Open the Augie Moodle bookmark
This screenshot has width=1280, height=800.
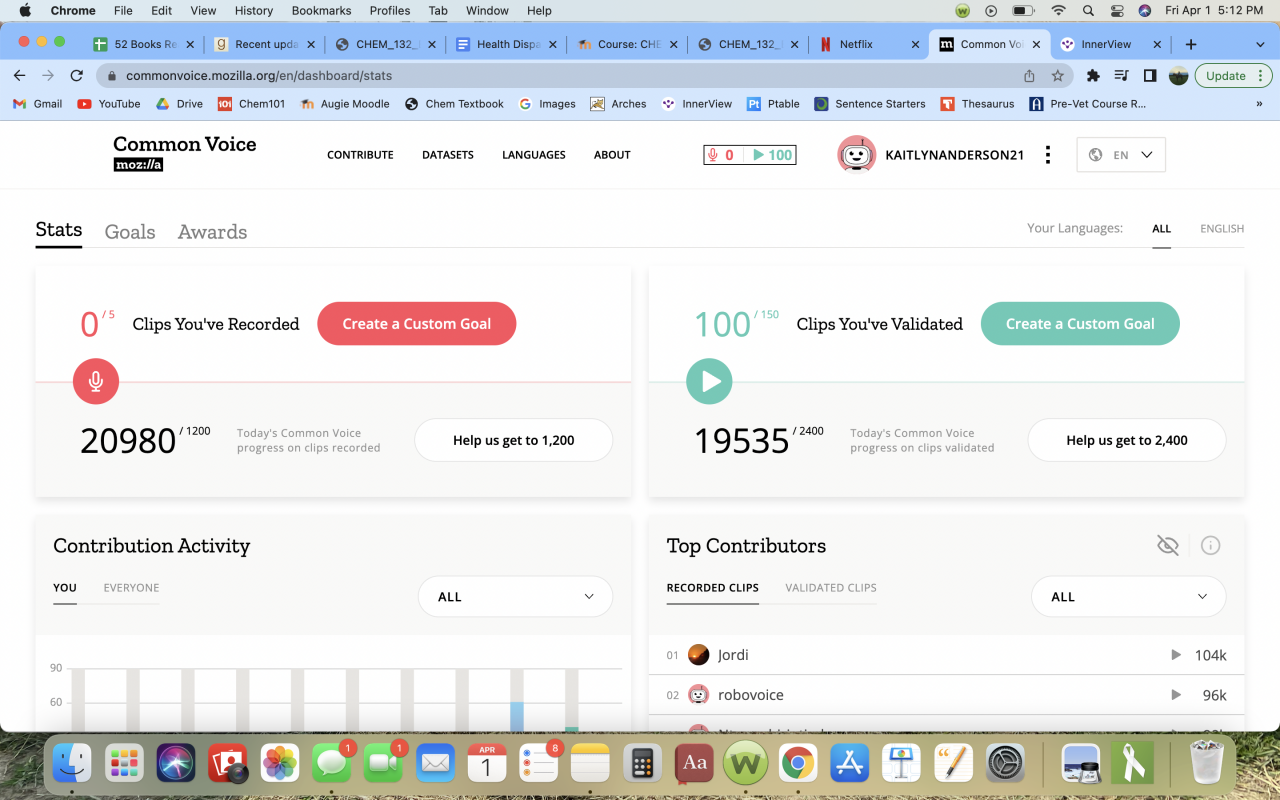coord(345,104)
